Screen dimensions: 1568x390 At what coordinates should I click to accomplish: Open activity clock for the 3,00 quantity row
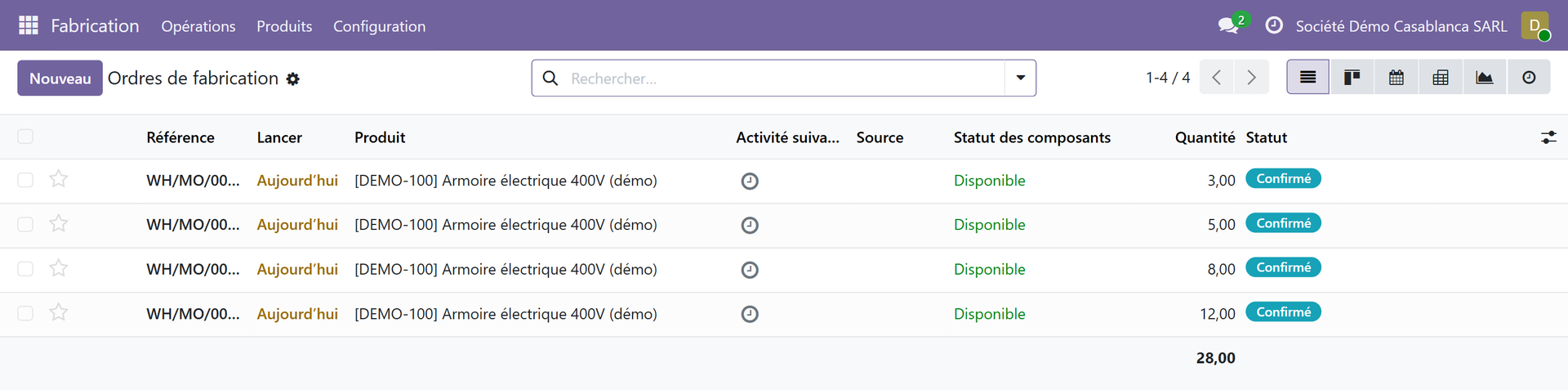point(750,182)
